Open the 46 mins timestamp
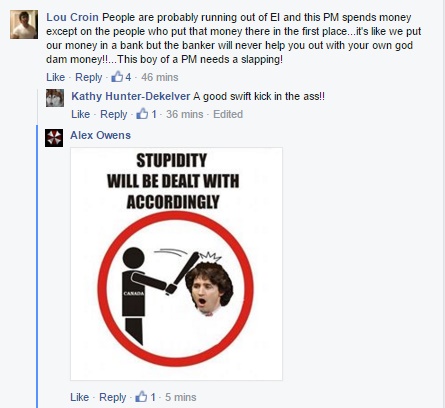Image resolution: width=445 pixels, height=408 pixels. point(160,77)
